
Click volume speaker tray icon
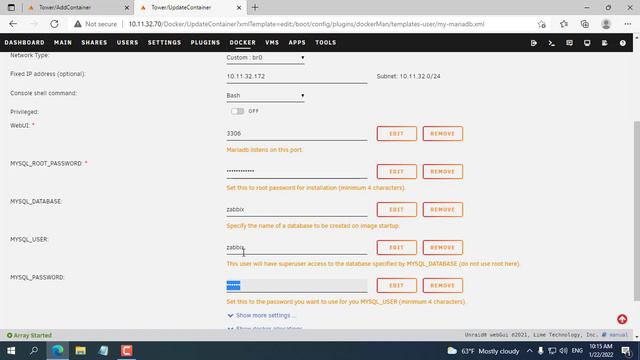pyautogui.click(x=564, y=351)
